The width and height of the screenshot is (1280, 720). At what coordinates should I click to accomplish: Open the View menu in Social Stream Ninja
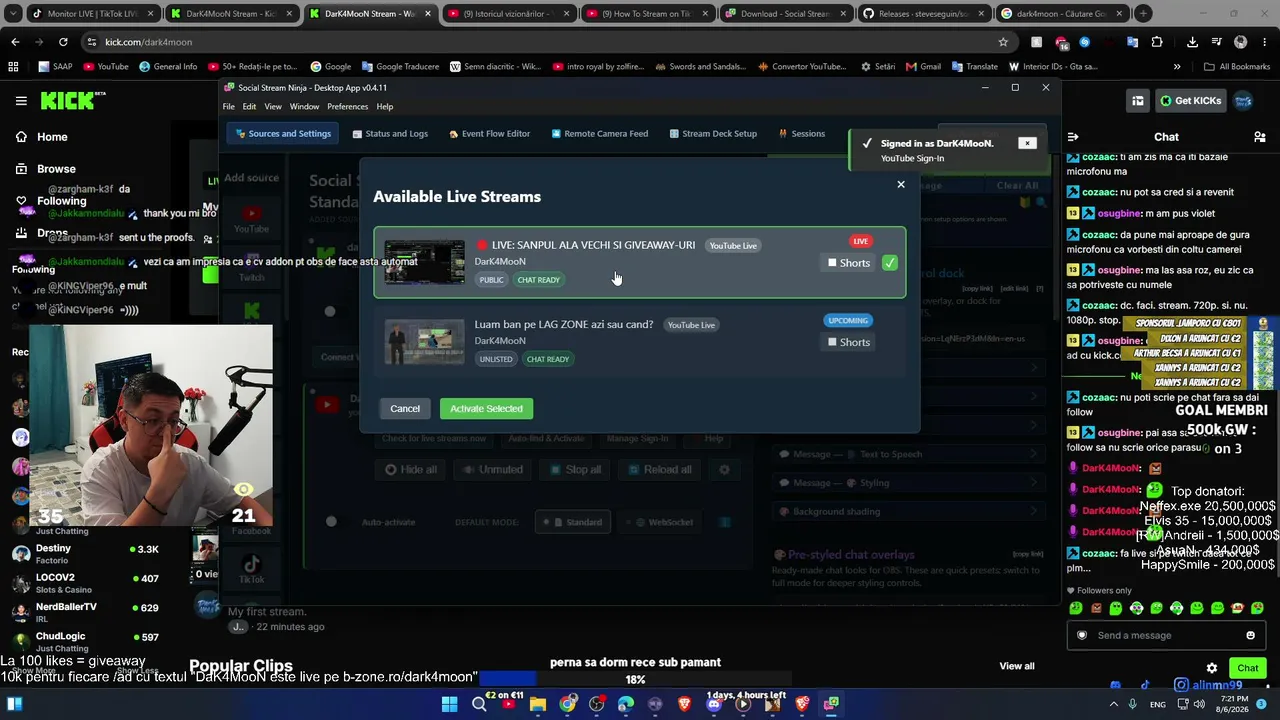(x=273, y=106)
